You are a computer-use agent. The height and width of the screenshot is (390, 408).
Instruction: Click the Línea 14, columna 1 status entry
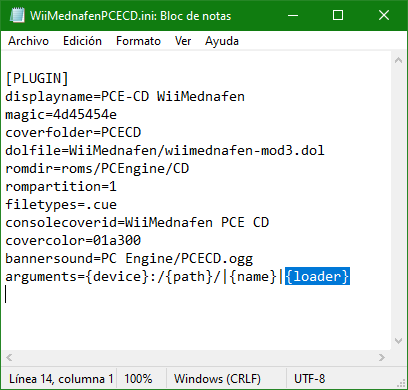(x=61, y=379)
